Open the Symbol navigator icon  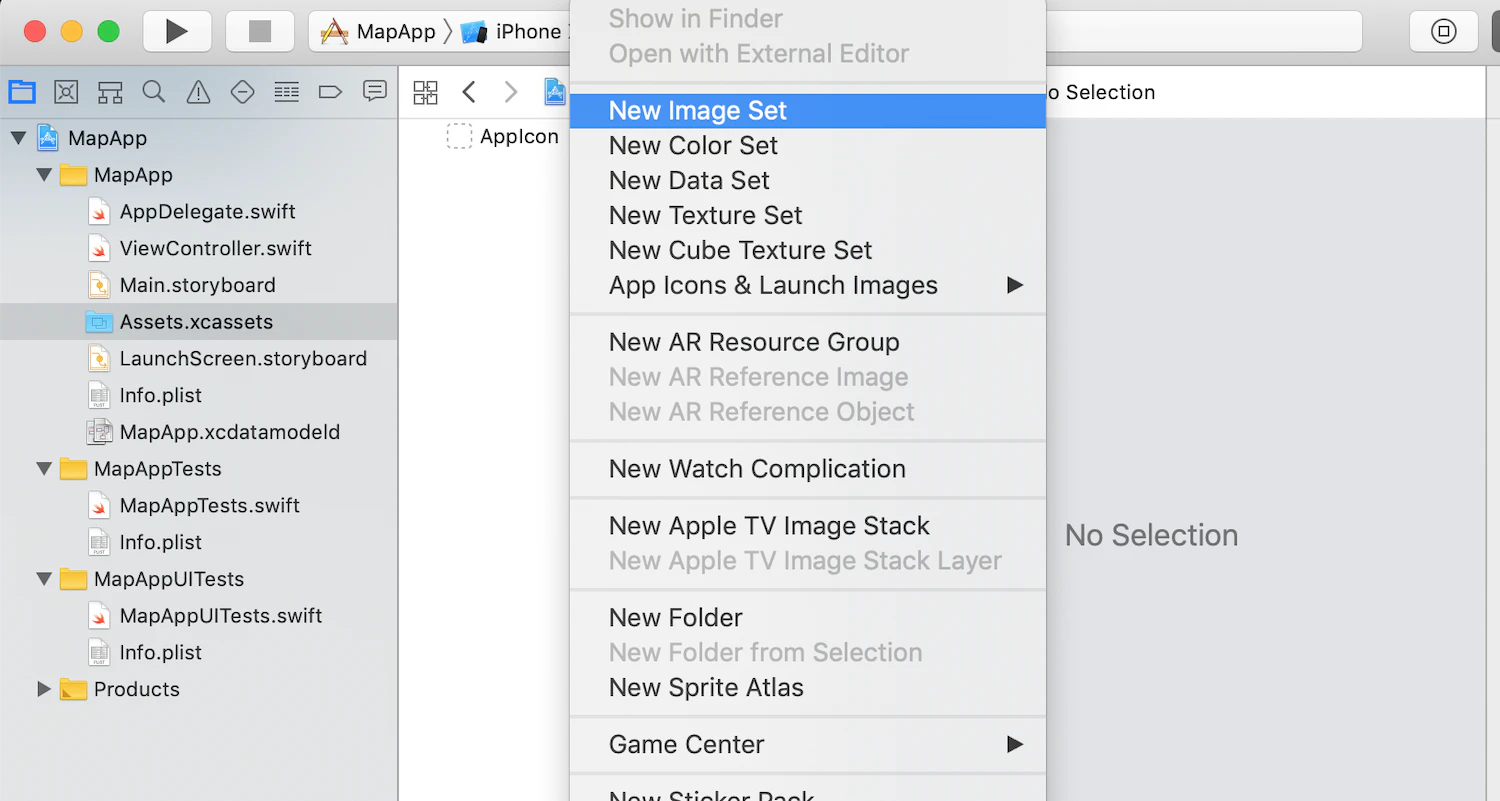click(x=110, y=92)
